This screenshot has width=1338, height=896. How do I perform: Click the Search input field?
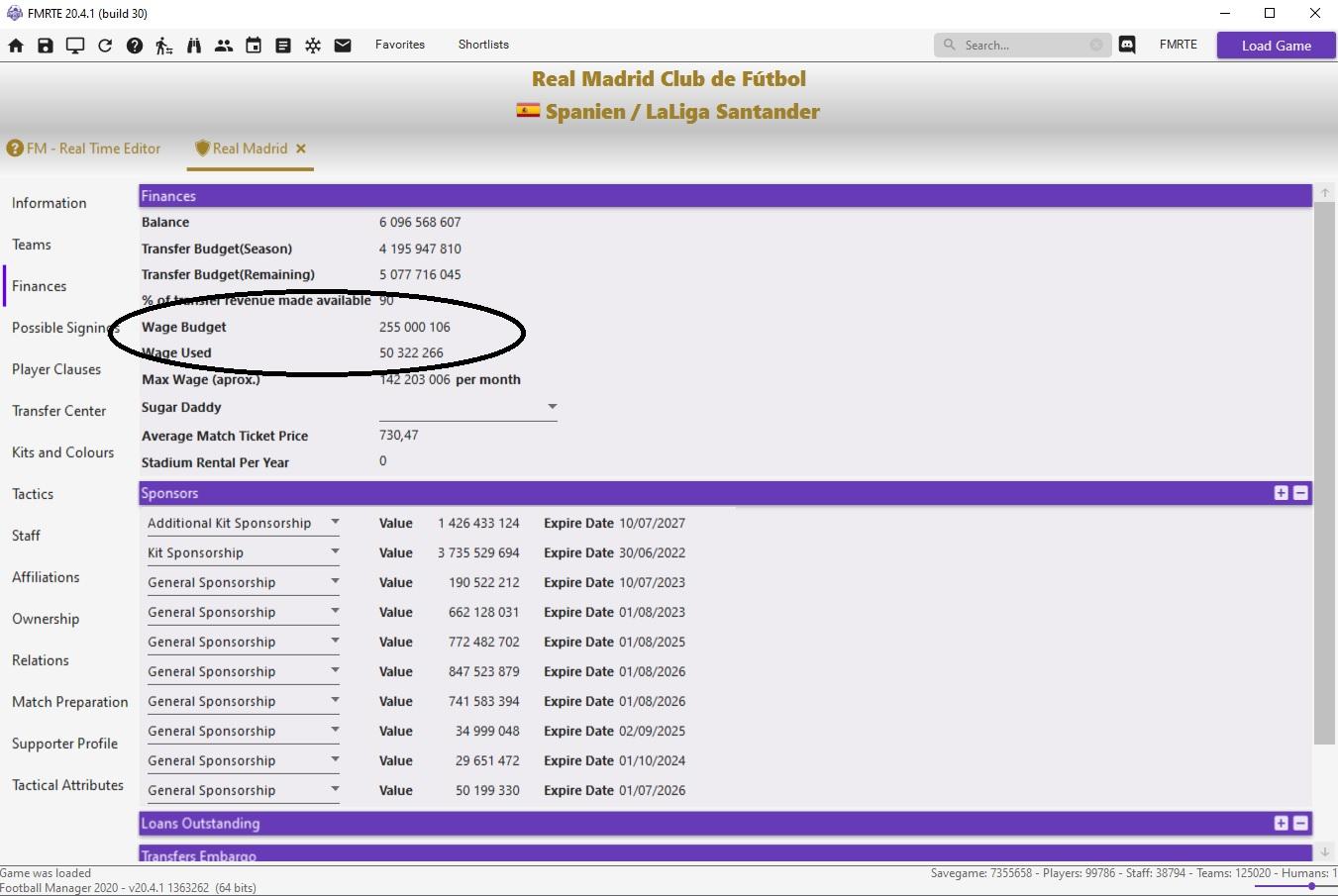point(1023,45)
